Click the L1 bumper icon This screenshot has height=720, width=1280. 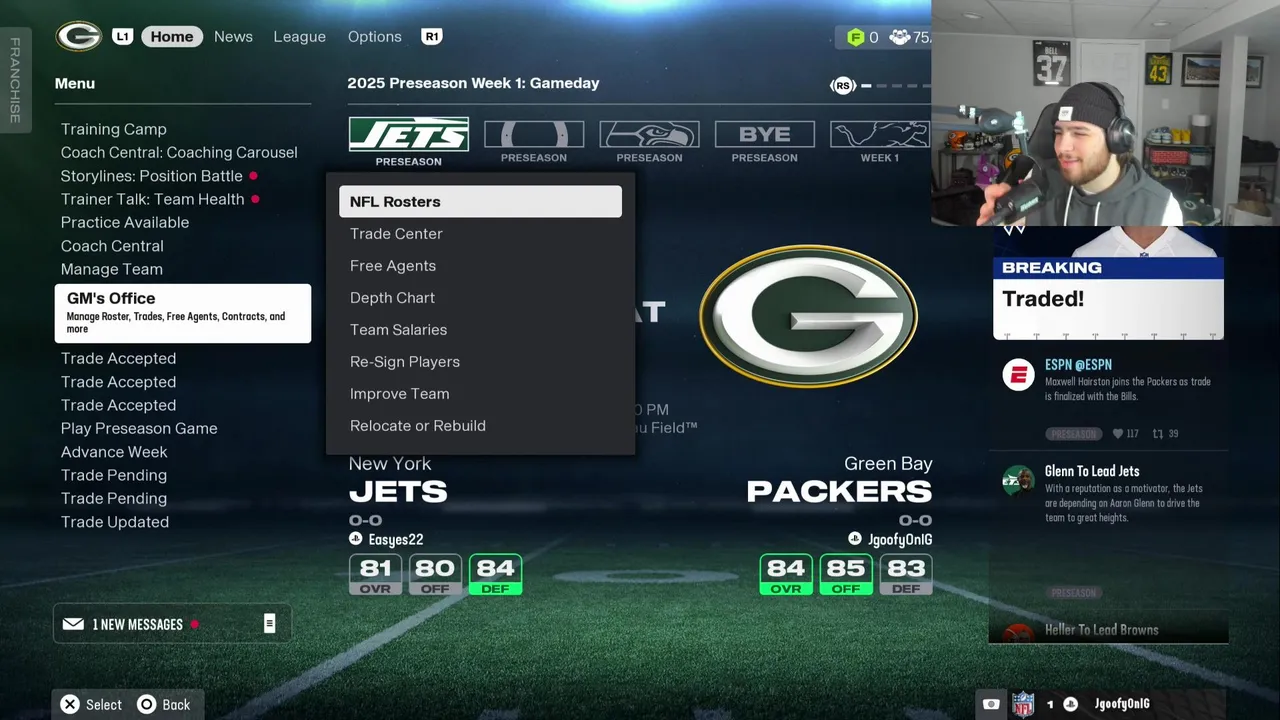pyautogui.click(x=122, y=36)
